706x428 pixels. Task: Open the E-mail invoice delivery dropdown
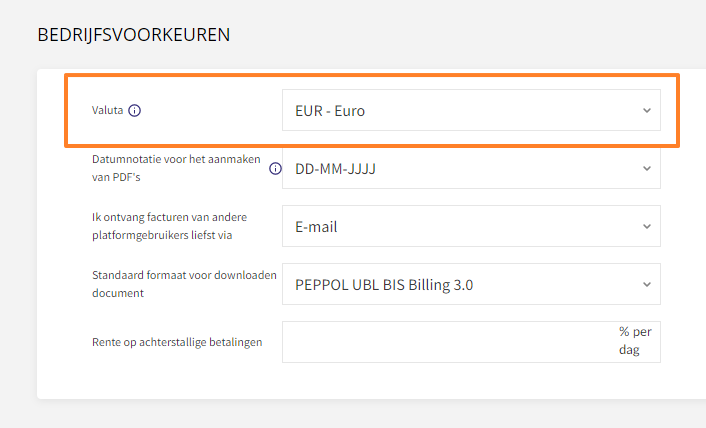[x=471, y=226]
